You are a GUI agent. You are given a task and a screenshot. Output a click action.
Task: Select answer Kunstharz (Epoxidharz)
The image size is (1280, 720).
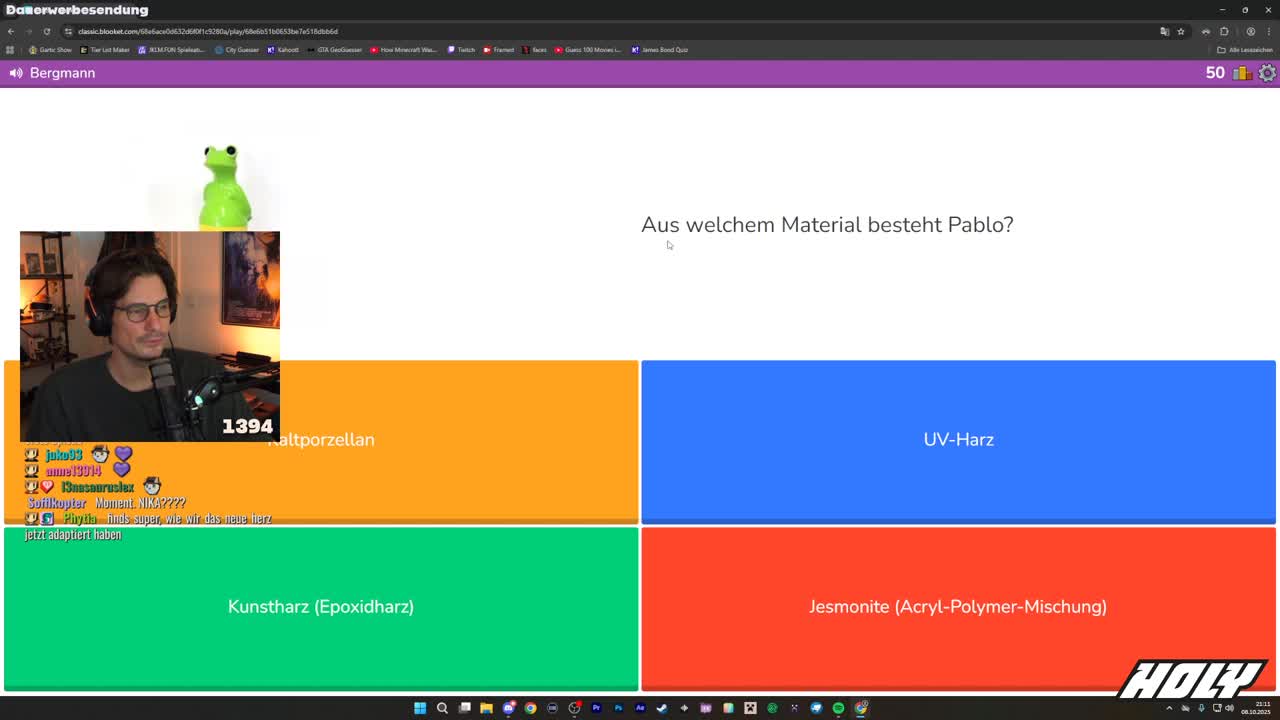point(321,607)
